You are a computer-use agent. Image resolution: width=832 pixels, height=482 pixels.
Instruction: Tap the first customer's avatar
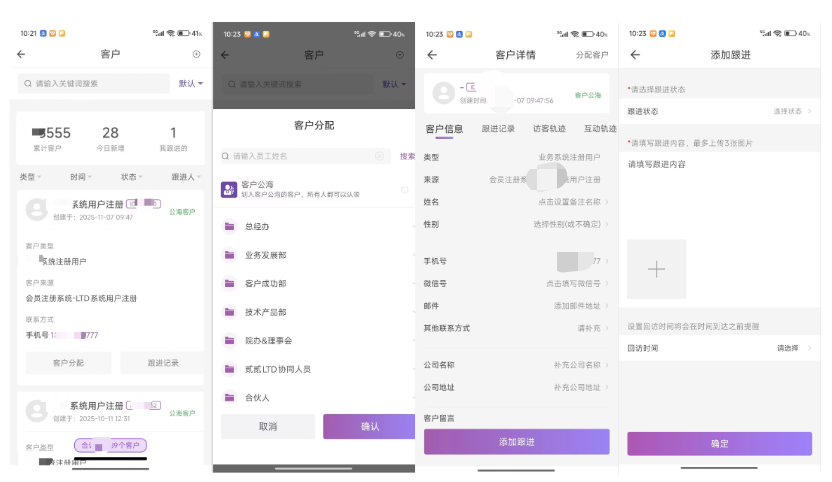[37, 210]
